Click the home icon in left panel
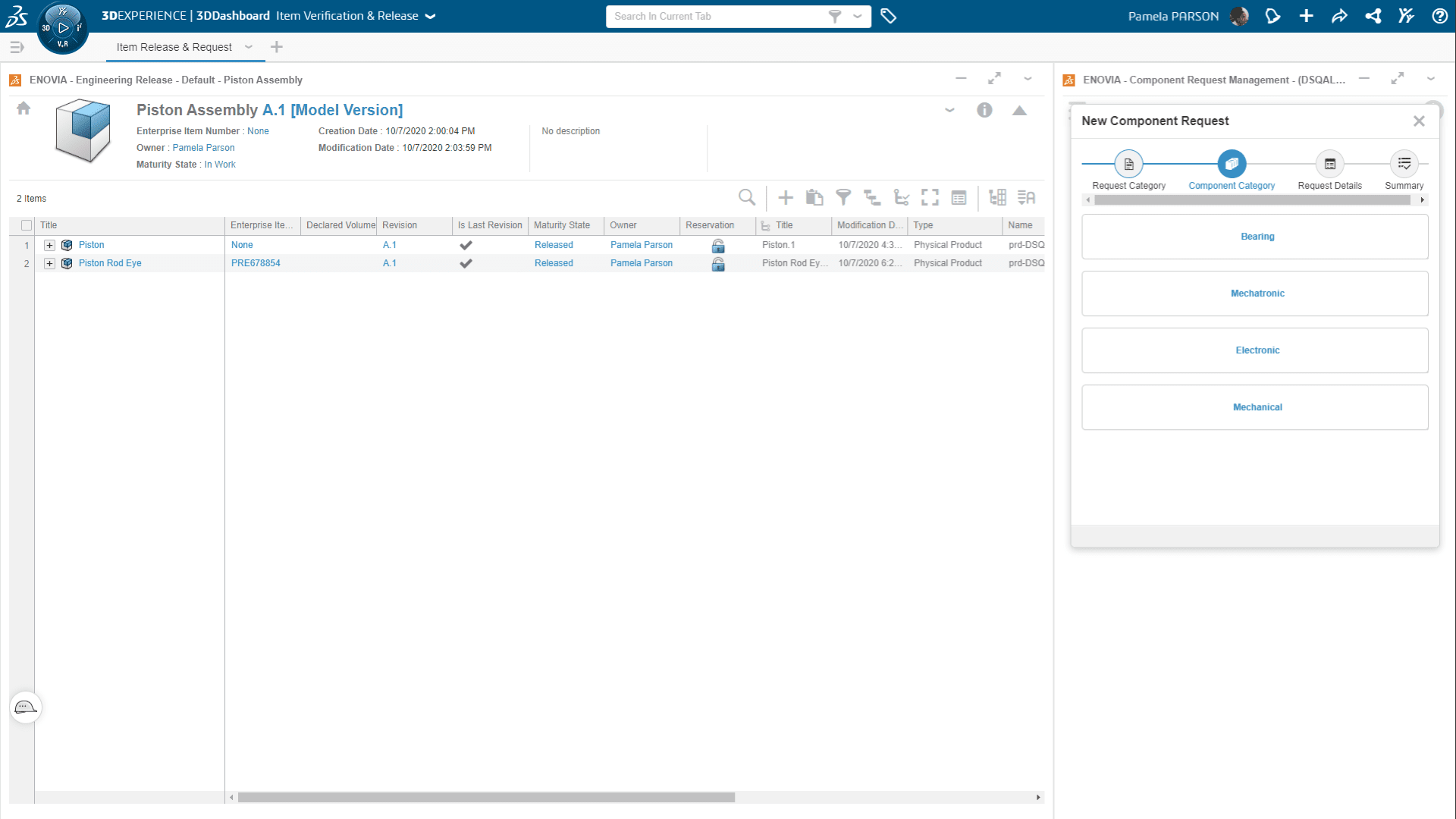 click(x=23, y=107)
